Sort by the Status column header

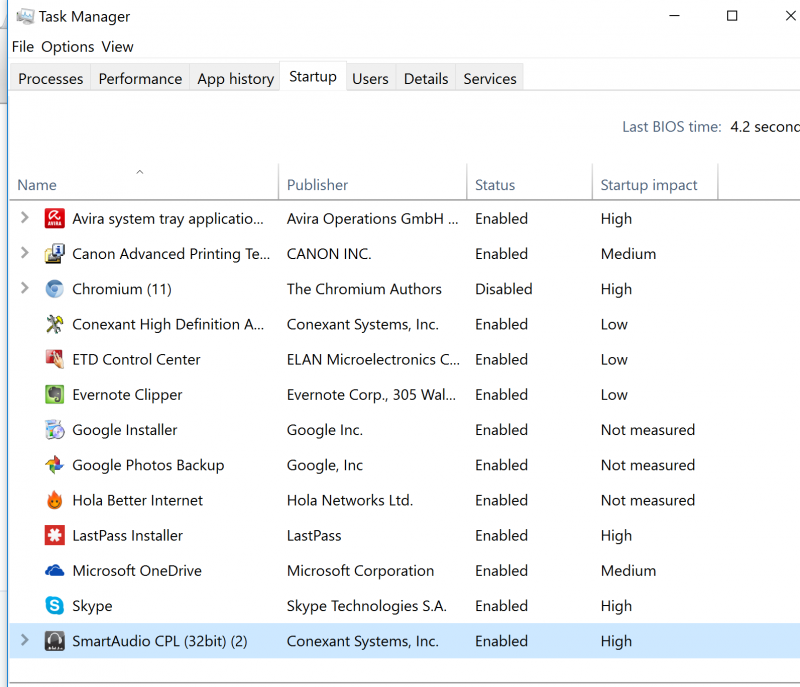point(530,182)
